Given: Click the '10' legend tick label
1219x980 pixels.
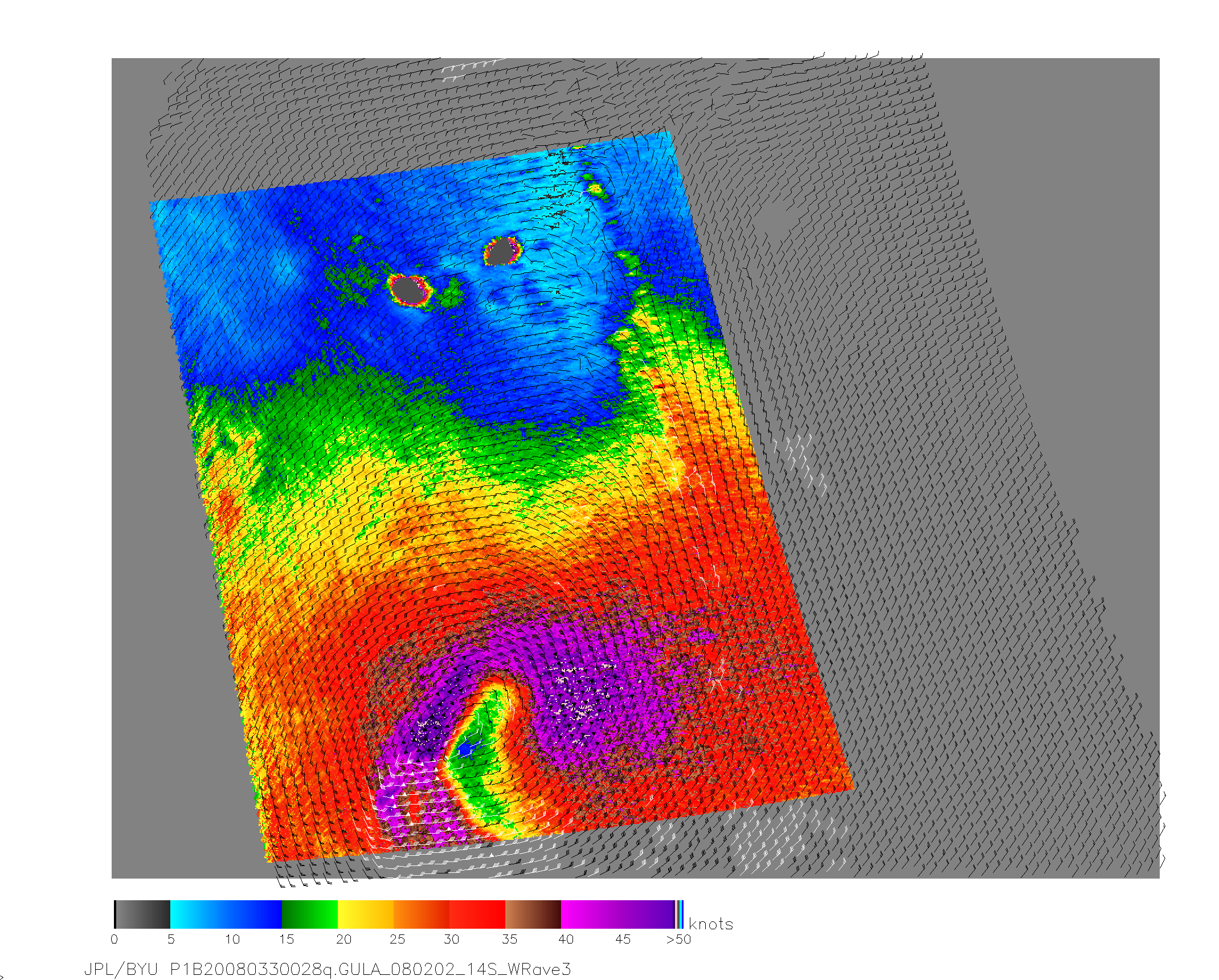Looking at the screenshot, I should coord(232,940).
